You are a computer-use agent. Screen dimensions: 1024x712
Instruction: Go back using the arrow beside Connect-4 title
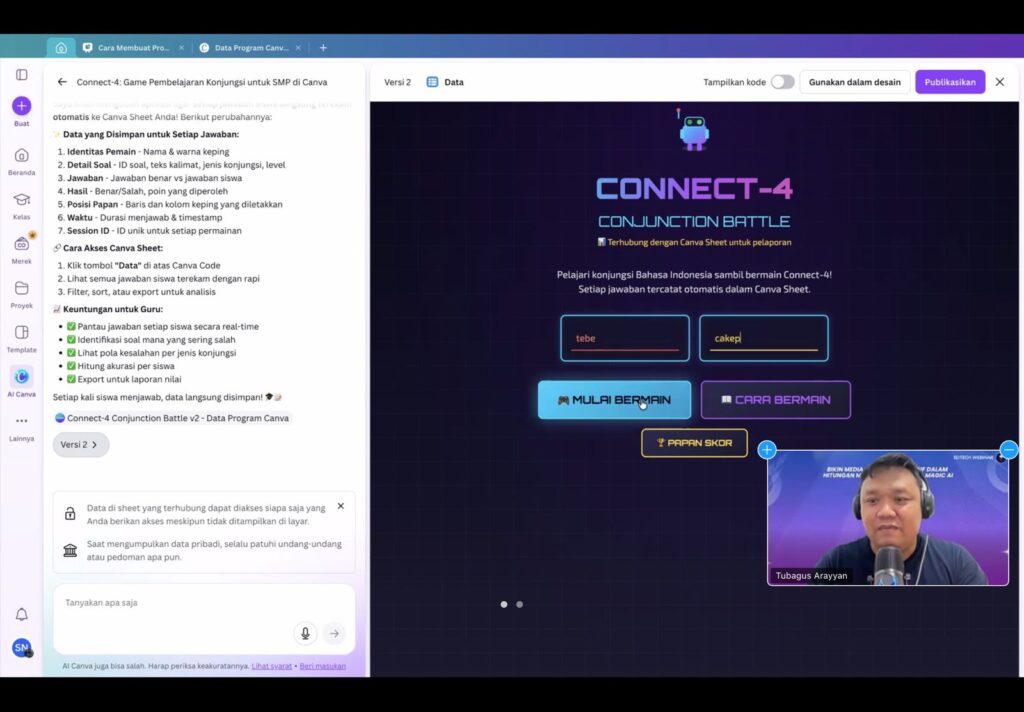pos(62,82)
